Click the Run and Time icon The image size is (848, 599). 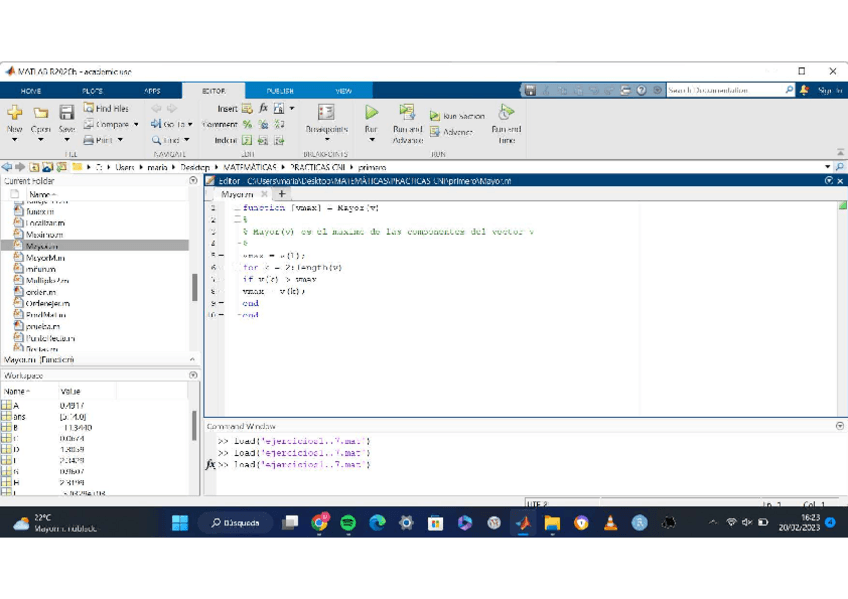tap(506, 113)
